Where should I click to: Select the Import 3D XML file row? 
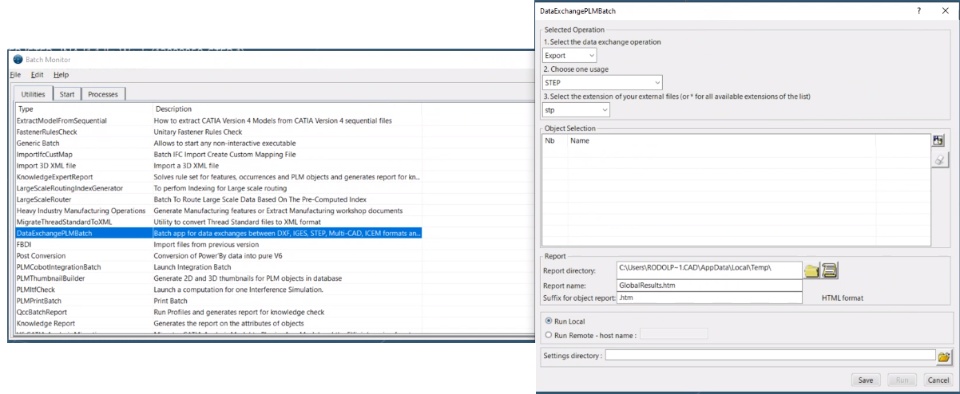click(x=219, y=166)
